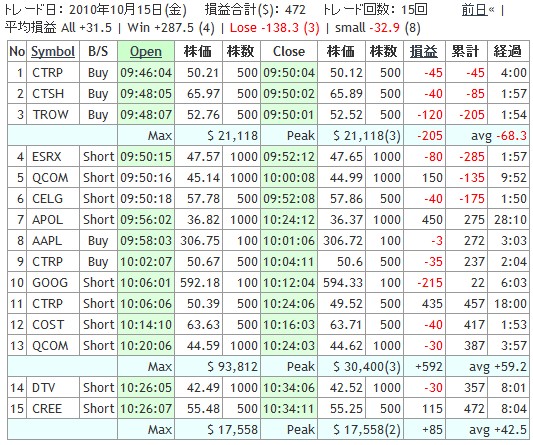Select CREE symbol in row 15
This screenshot has height=445, width=533.
47,409
